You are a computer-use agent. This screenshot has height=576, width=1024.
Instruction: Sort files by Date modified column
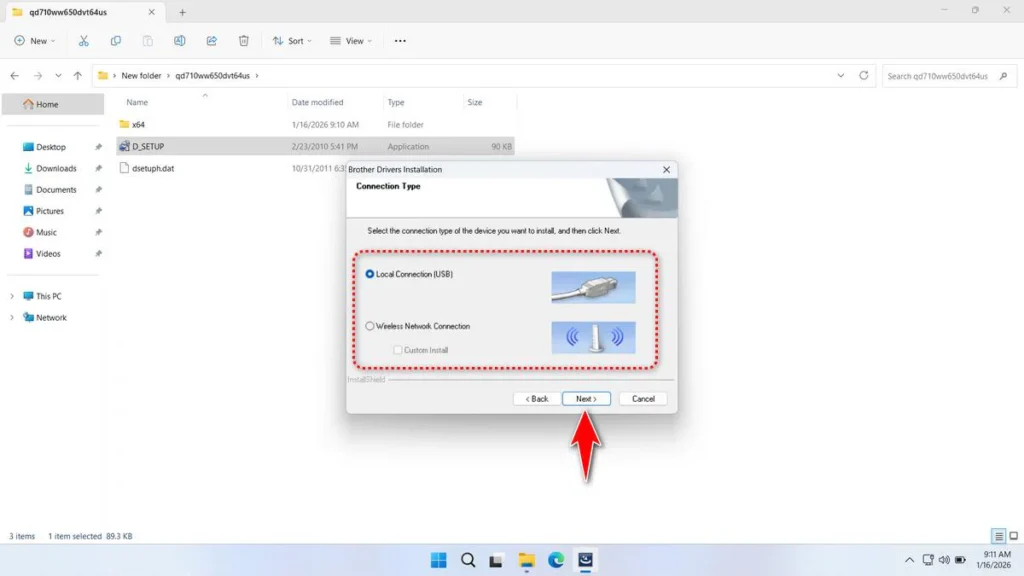pyautogui.click(x=317, y=102)
